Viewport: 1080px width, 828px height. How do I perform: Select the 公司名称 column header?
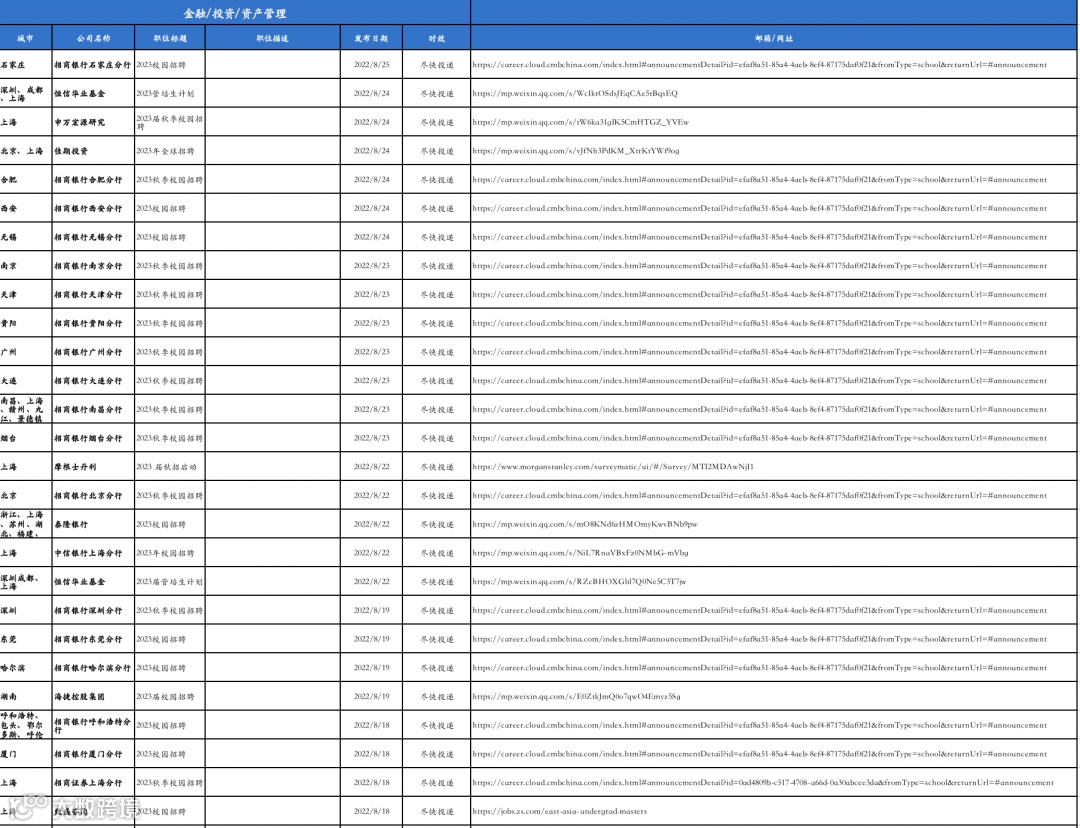[94, 39]
